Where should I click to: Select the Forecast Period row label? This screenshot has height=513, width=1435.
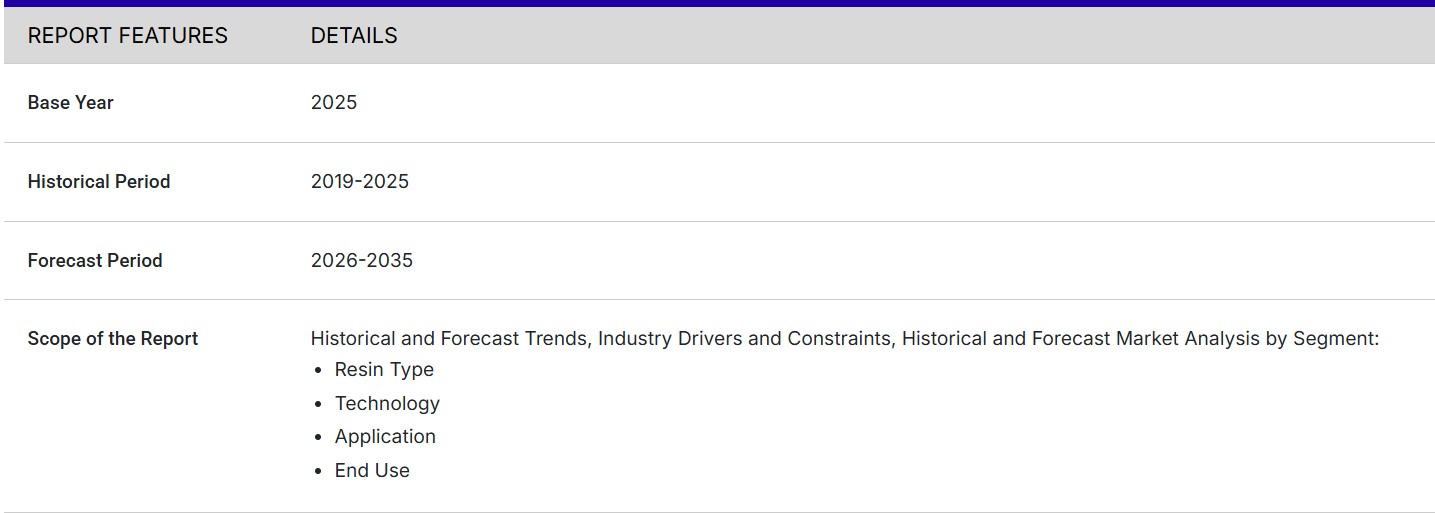click(95, 261)
